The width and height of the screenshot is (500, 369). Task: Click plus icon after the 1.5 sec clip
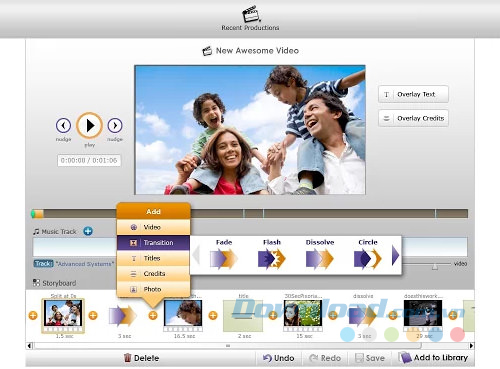(93, 315)
